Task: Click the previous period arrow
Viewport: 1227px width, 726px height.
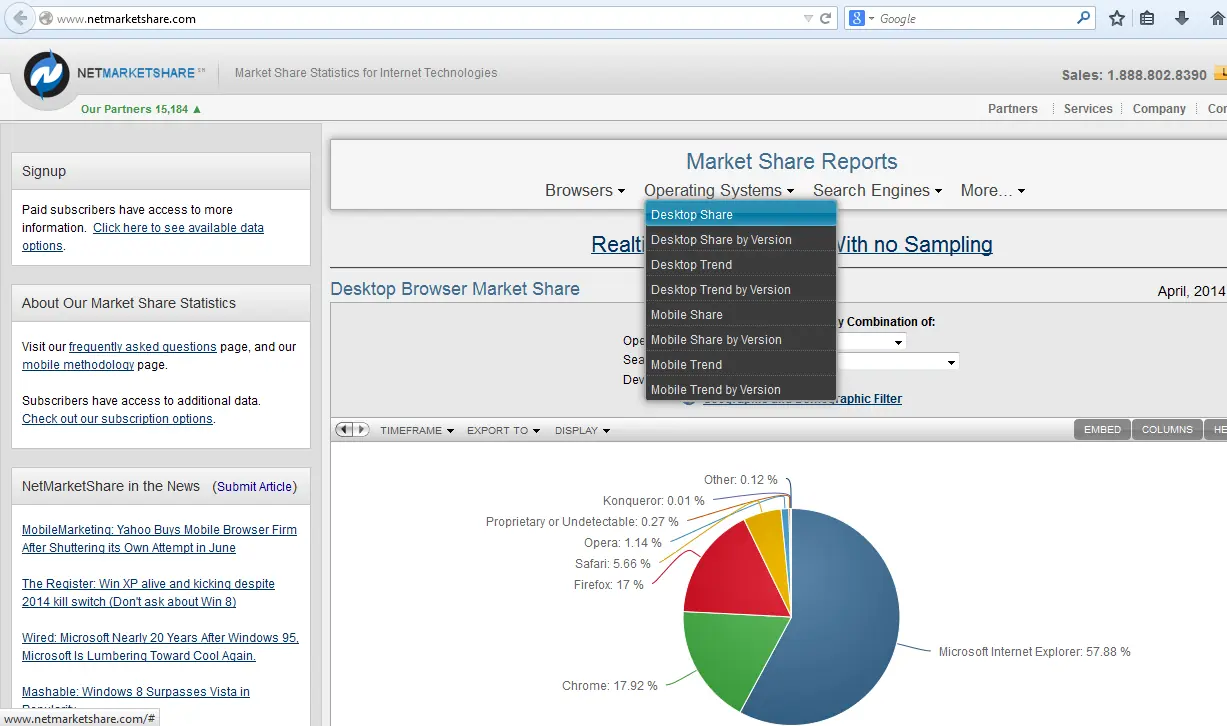Action: [x=343, y=430]
